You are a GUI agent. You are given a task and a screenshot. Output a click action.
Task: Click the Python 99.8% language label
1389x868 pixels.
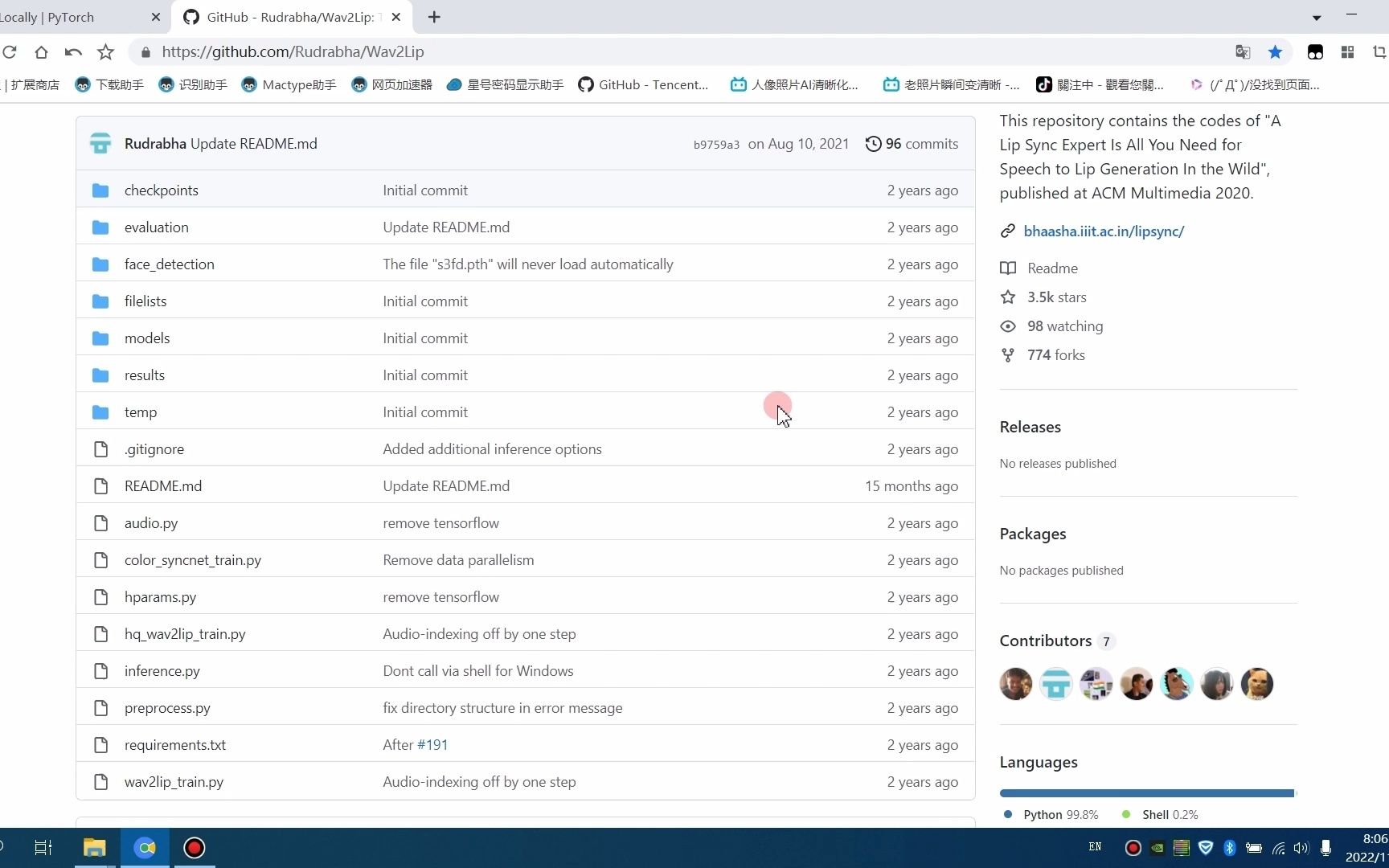[1051, 815]
